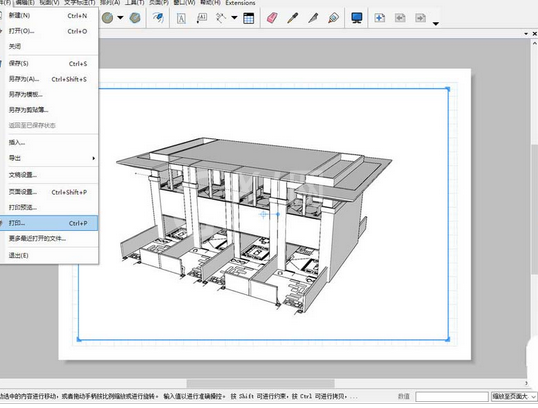Click the horizontal scrollbar thumb
Screen dimensions: 538x408
point(261,383)
